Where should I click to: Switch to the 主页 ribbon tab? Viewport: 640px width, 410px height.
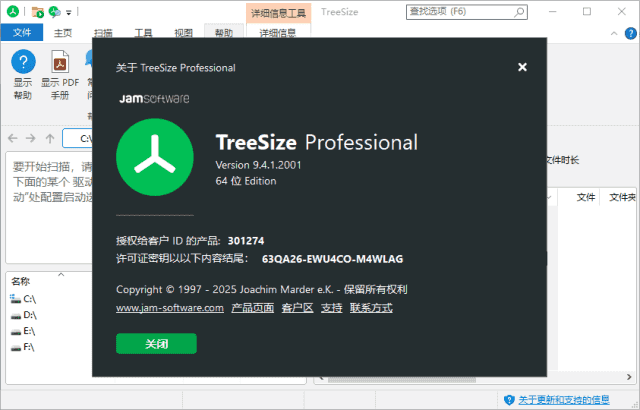63,33
